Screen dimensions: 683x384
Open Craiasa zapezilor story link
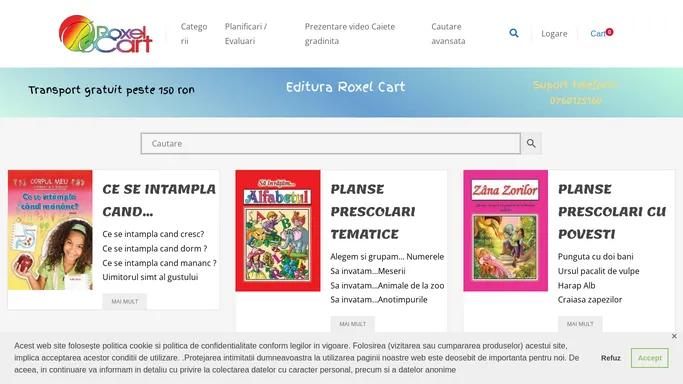[590, 300]
